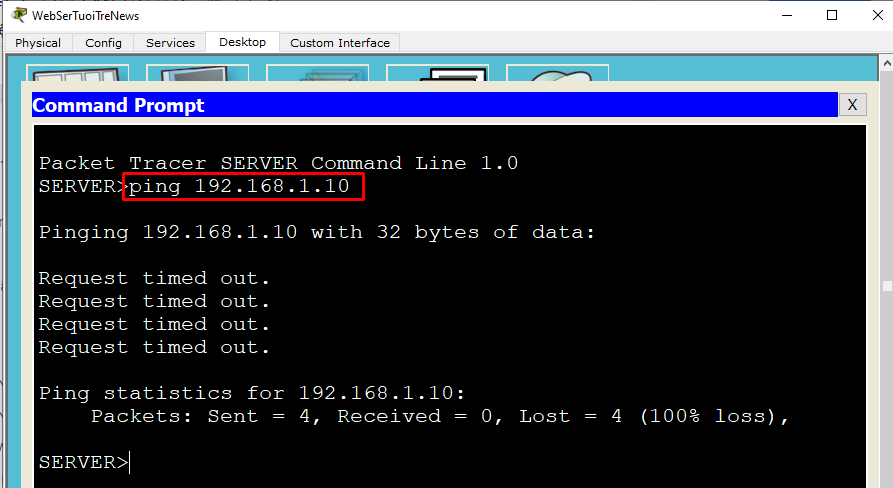893x488 pixels.
Task: Click the blue Command Prompt title bar
Action: pos(435,105)
